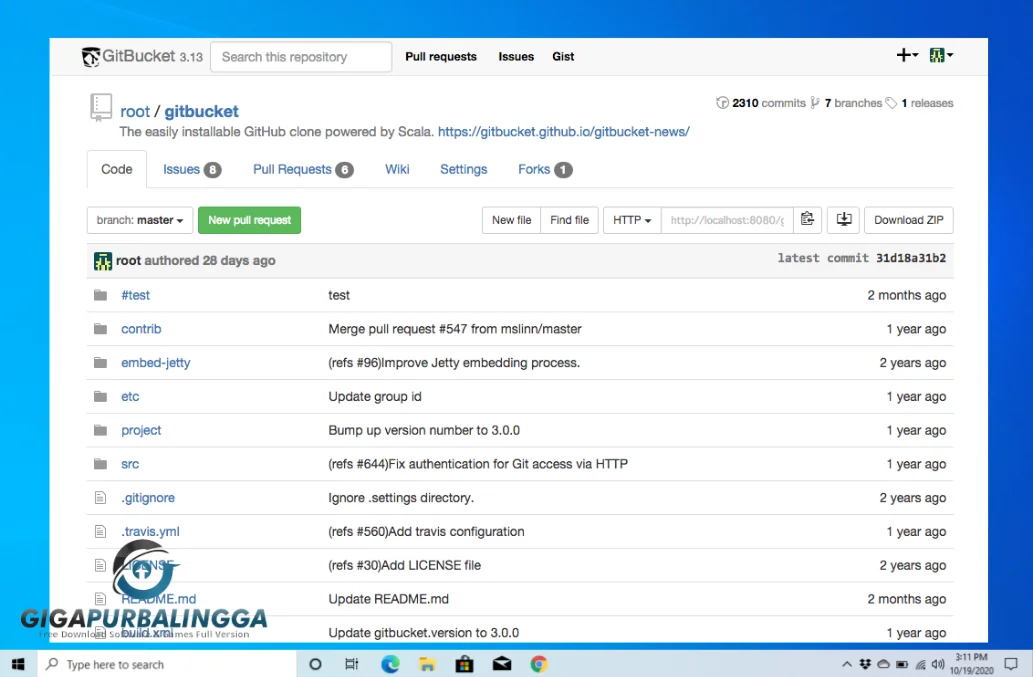Open the HTTP protocol dropdown
Image resolution: width=1033 pixels, height=677 pixels.
coord(631,220)
